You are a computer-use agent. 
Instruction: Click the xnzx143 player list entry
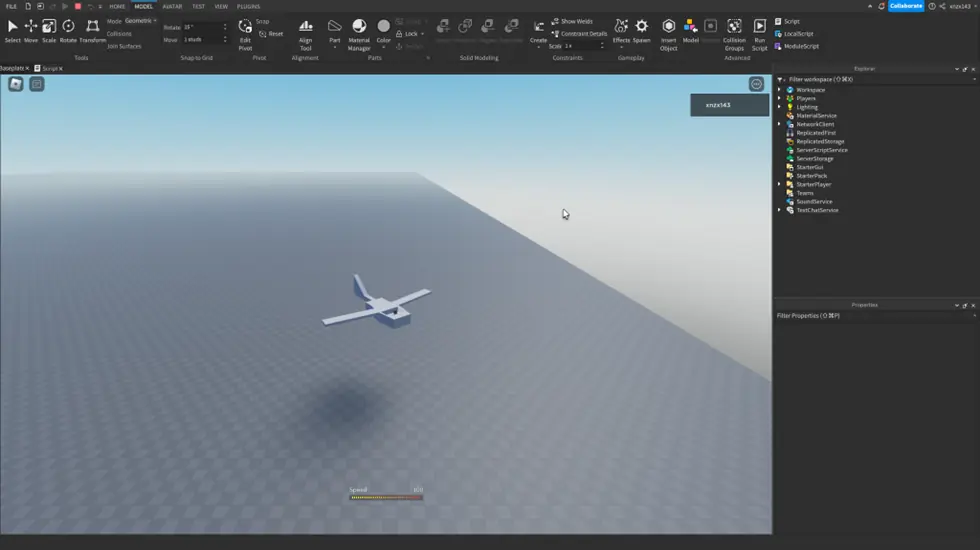coord(729,105)
